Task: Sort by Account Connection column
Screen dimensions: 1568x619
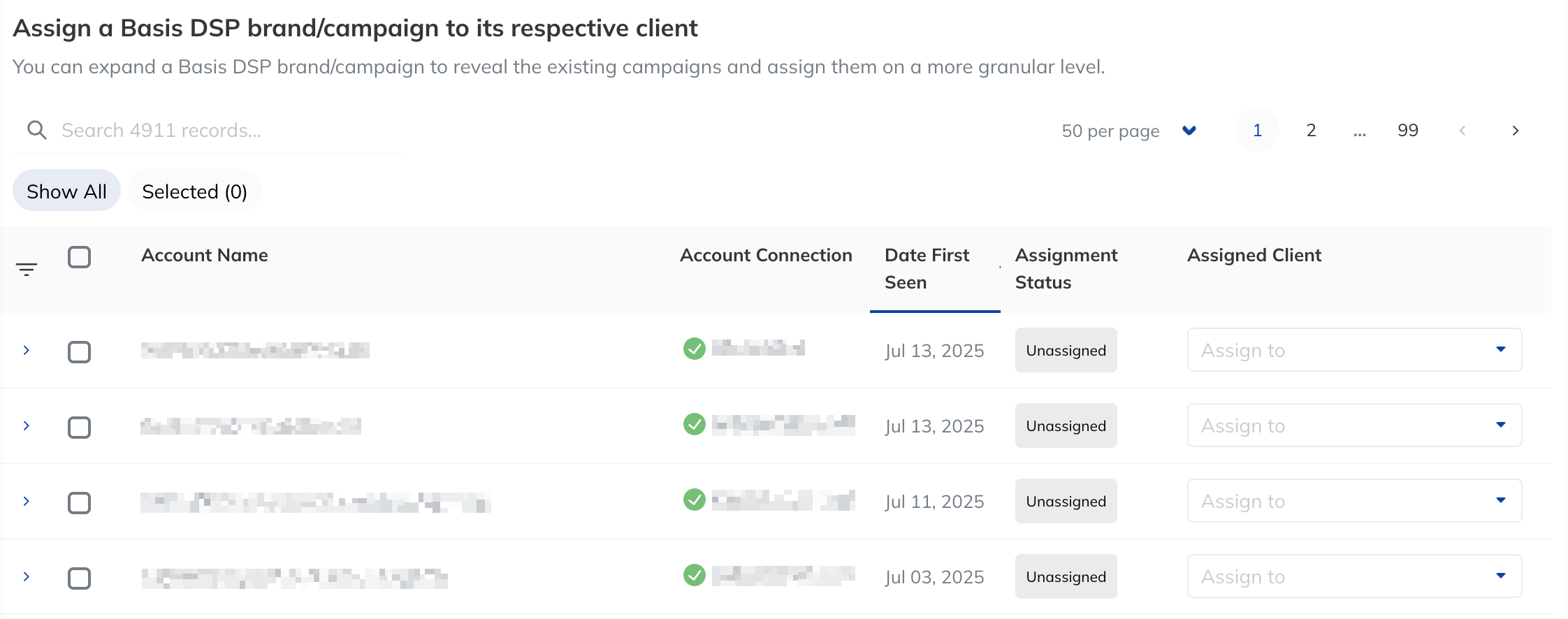Action: pyautogui.click(x=766, y=255)
